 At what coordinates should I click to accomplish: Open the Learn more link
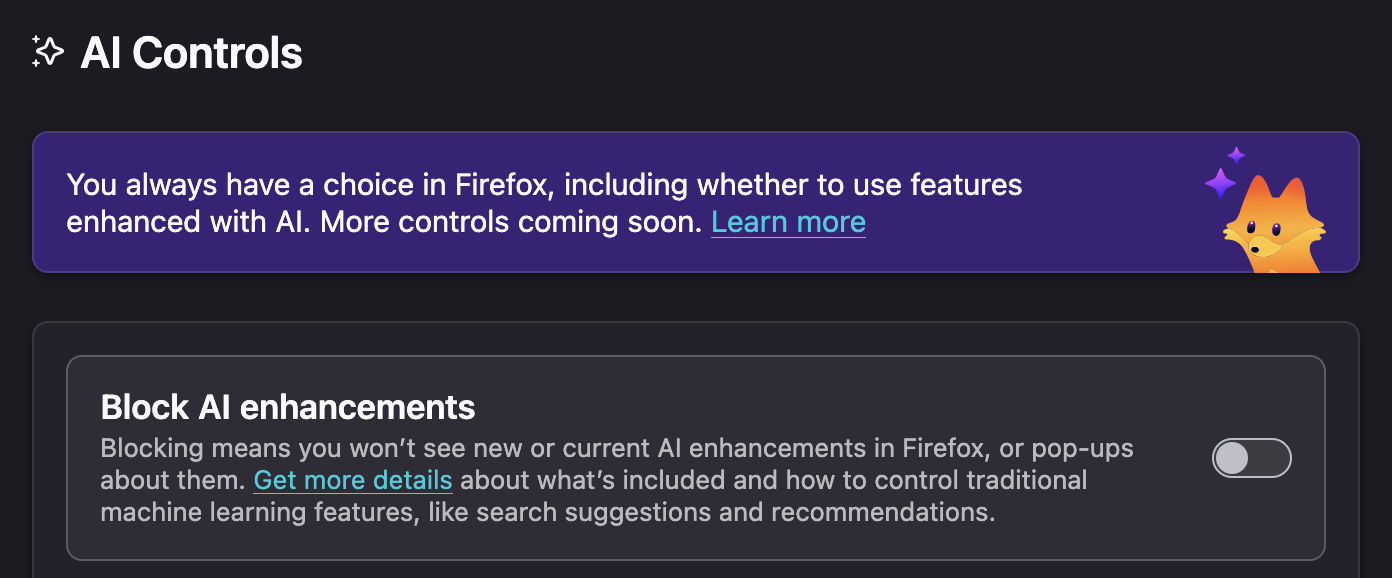[788, 222]
